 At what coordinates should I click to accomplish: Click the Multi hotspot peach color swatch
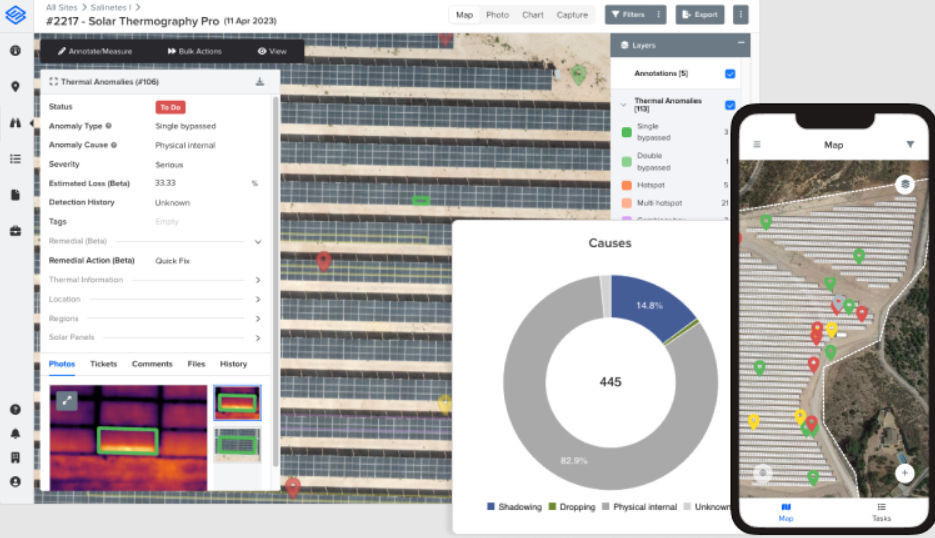click(627, 203)
